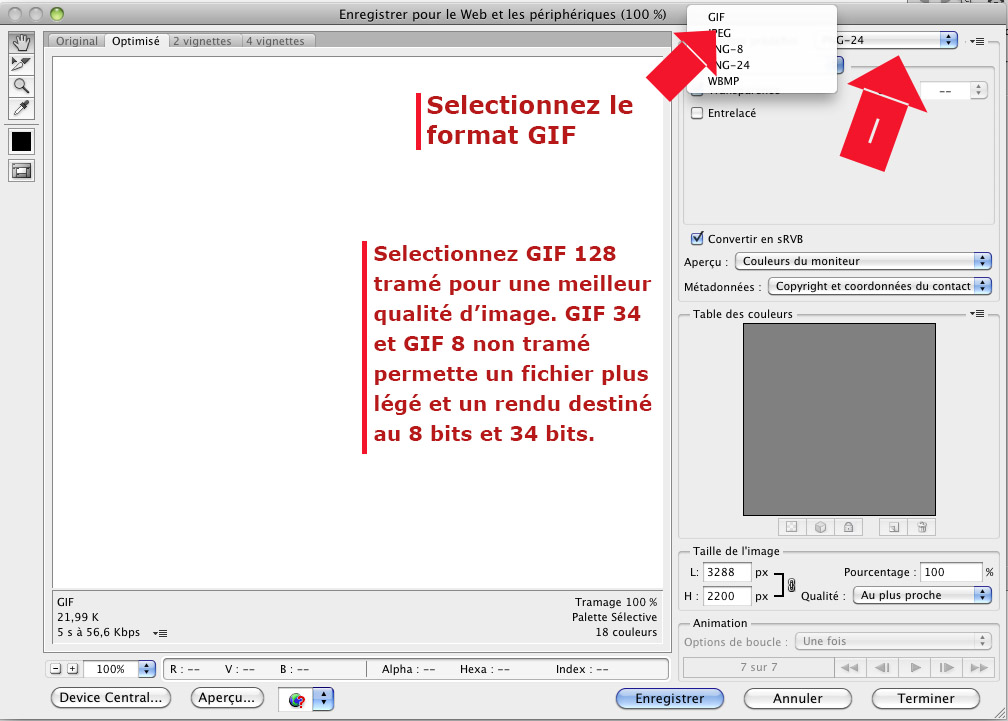Click the trash icon under color table

922,526
